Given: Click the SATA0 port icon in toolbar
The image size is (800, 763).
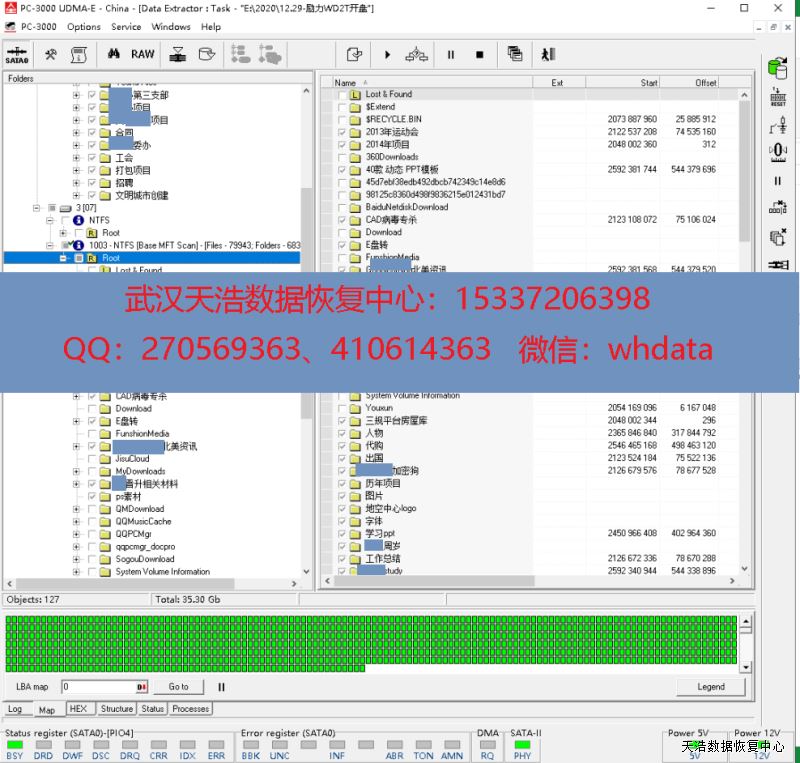Looking at the screenshot, I should [17, 54].
